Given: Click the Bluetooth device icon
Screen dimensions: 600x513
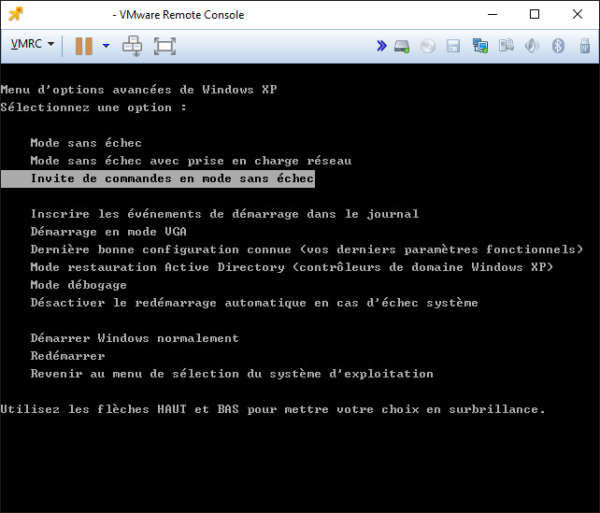Looking at the screenshot, I should [558, 46].
